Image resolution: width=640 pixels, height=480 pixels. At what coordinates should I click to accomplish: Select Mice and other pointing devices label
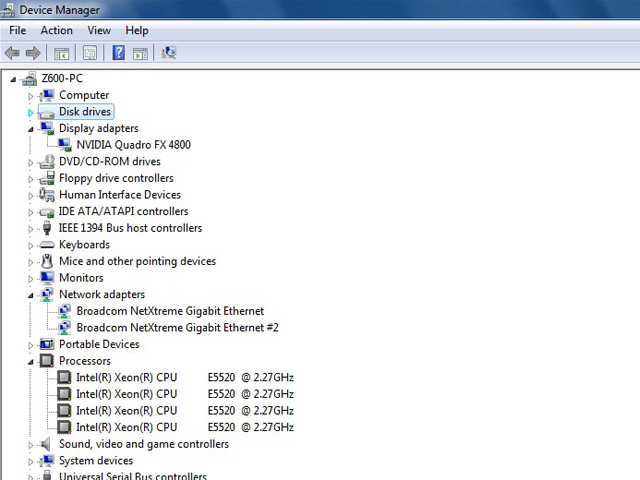point(138,261)
